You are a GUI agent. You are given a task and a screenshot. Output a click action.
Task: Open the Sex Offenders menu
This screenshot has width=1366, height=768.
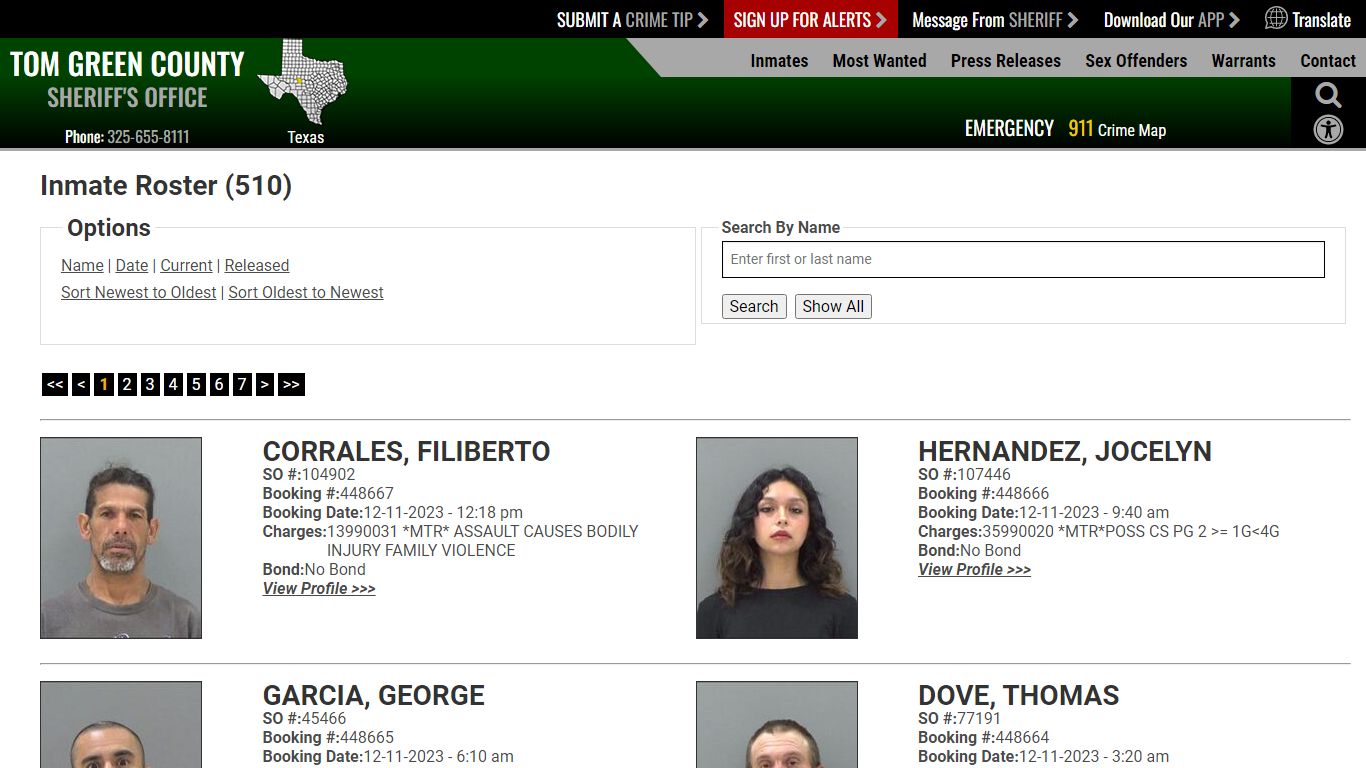(1136, 61)
